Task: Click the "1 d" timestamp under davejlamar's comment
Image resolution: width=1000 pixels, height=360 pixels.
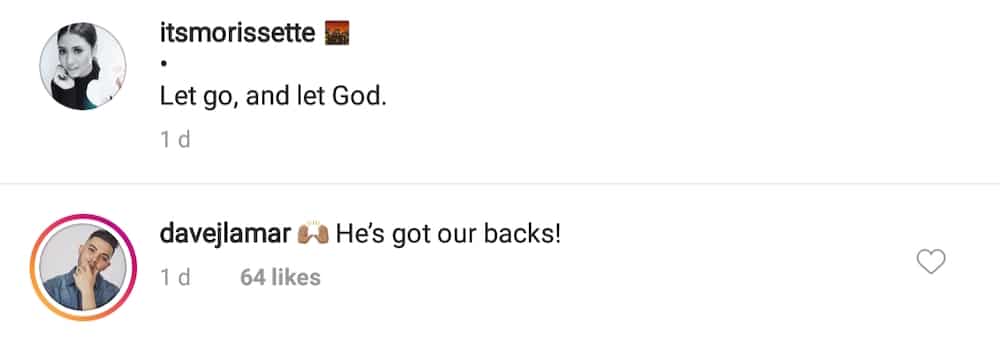Action: [175, 278]
